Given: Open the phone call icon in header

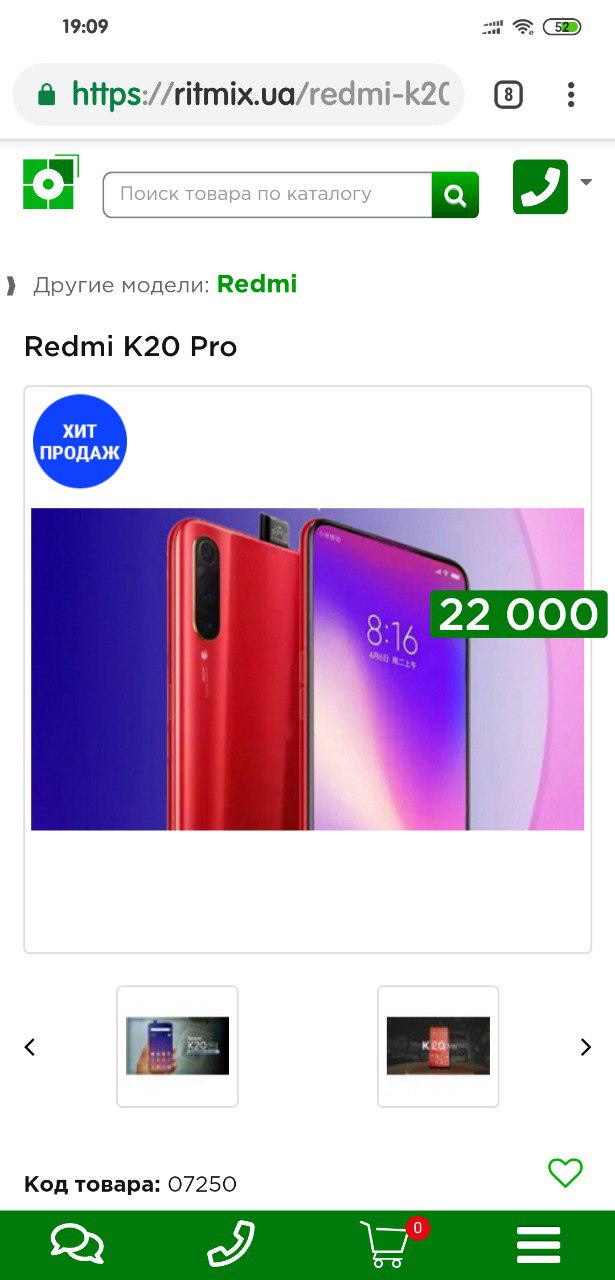Looking at the screenshot, I should (540, 187).
